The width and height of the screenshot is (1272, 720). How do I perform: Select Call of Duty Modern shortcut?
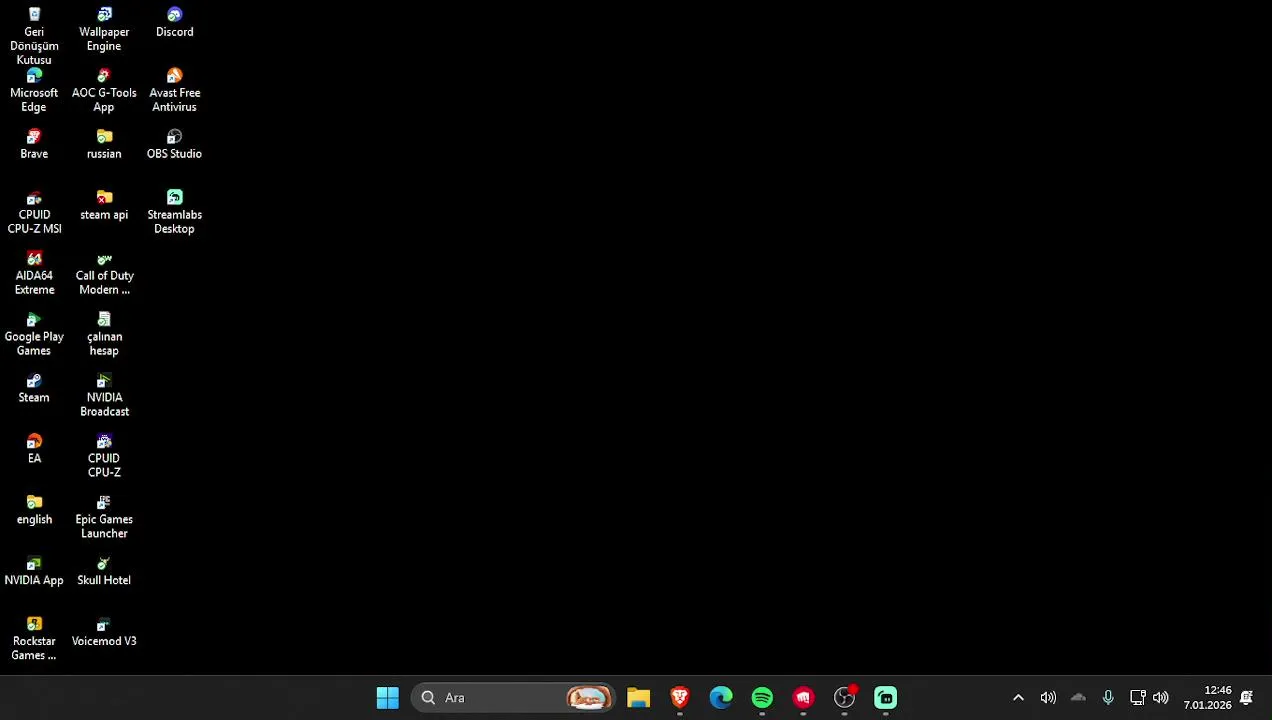point(104,273)
